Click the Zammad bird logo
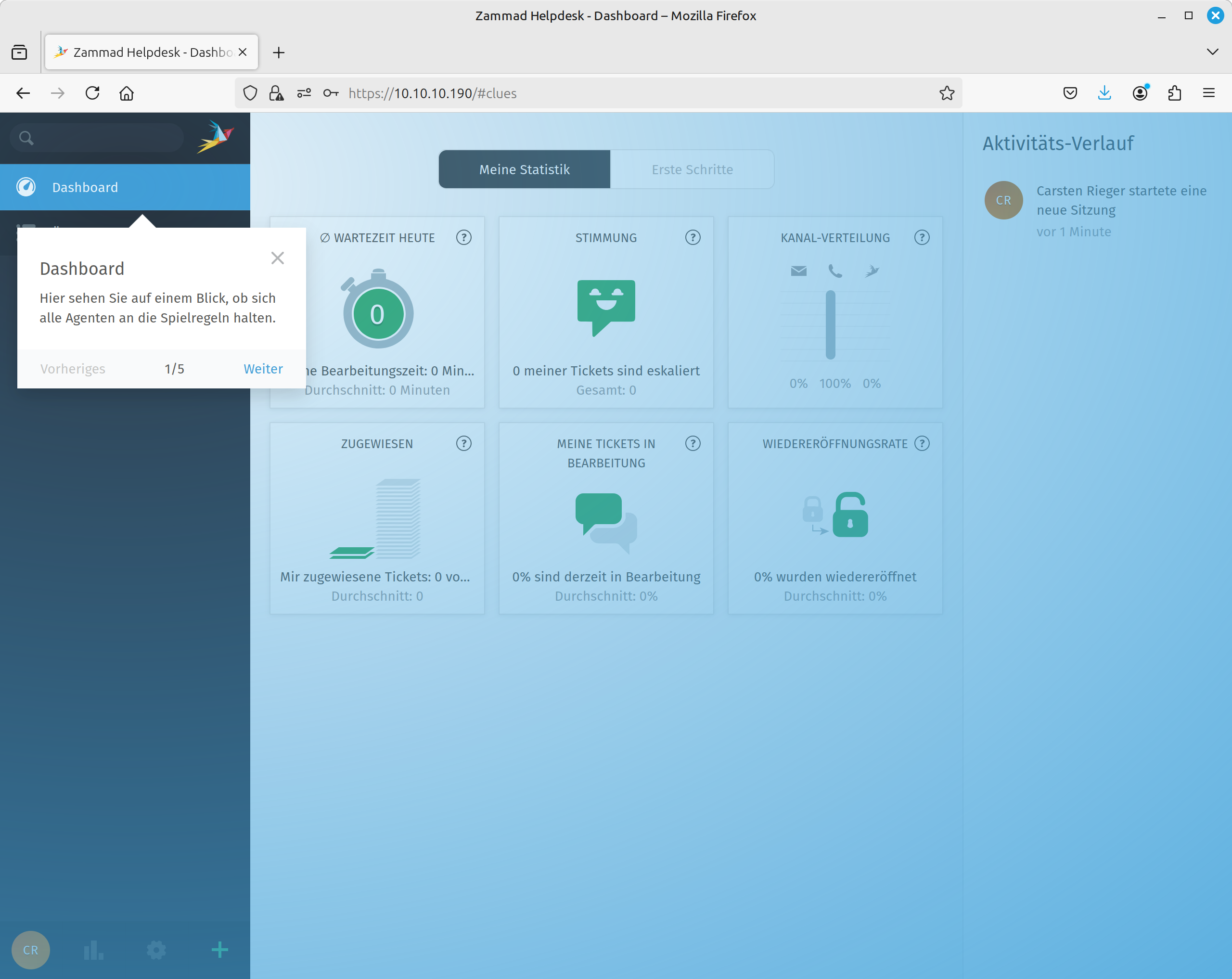Image resolution: width=1232 pixels, height=979 pixels. pyautogui.click(x=216, y=137)
